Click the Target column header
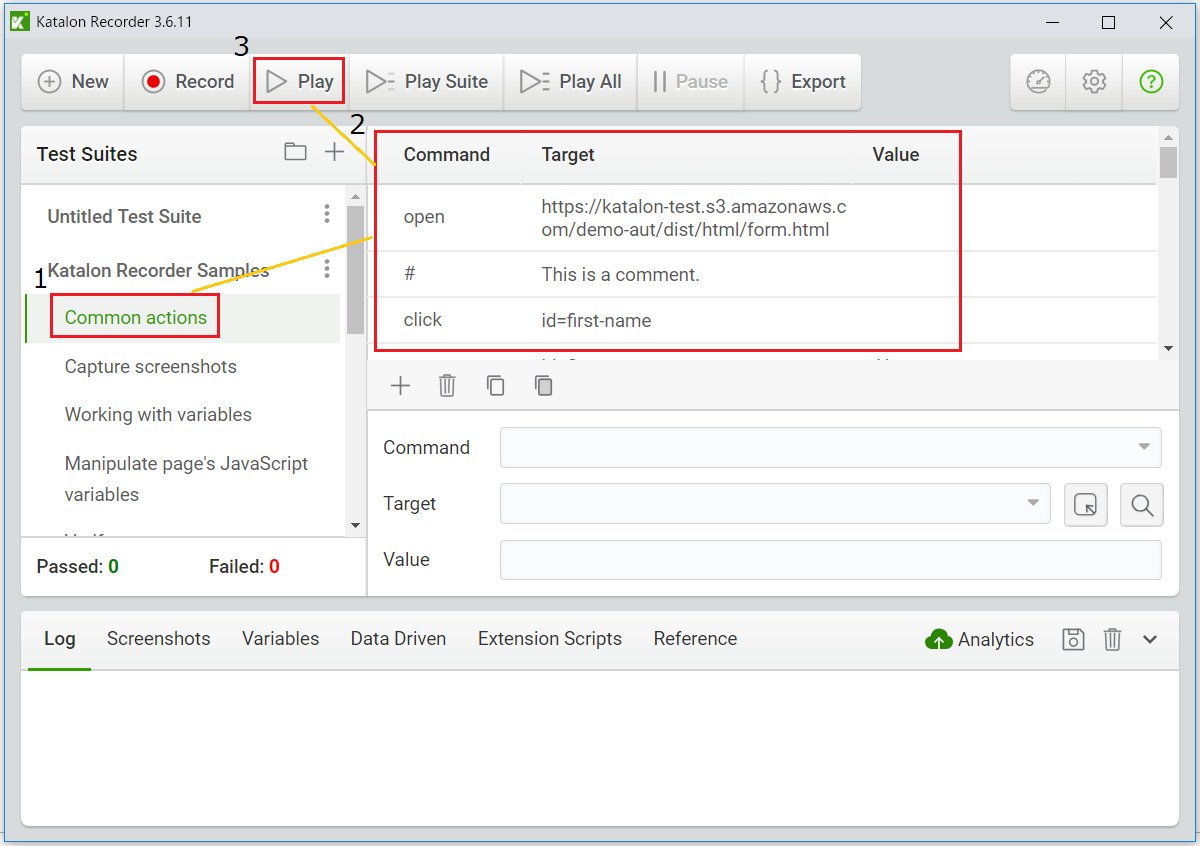The width and height of the screenshot is (1200, 846). (x=568, y=155)
